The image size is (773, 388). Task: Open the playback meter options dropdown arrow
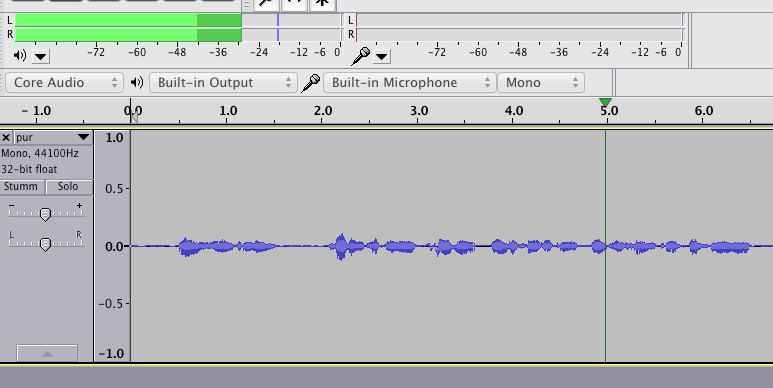tap(41, 56)
